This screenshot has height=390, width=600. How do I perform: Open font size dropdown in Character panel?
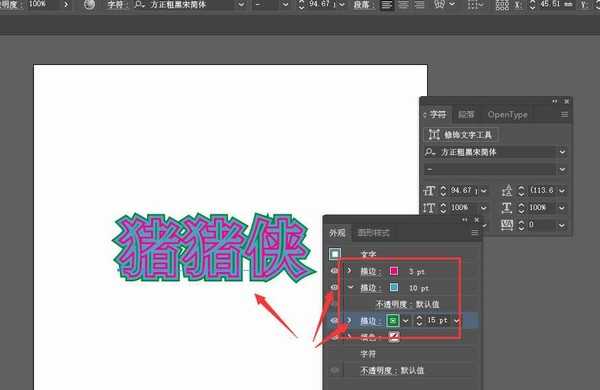pyautogui.click(x=484, y=190)
